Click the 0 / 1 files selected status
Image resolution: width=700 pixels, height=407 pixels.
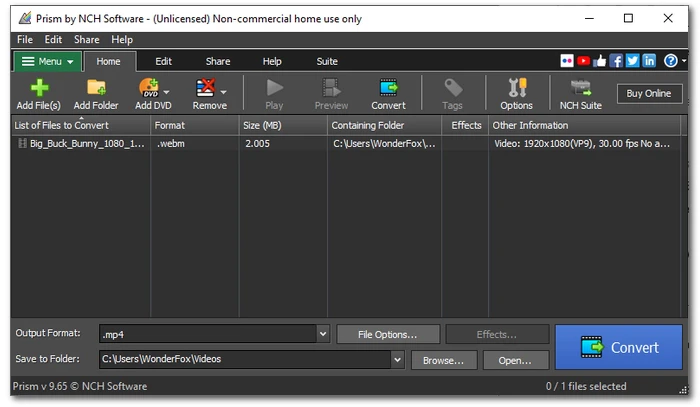586,386
